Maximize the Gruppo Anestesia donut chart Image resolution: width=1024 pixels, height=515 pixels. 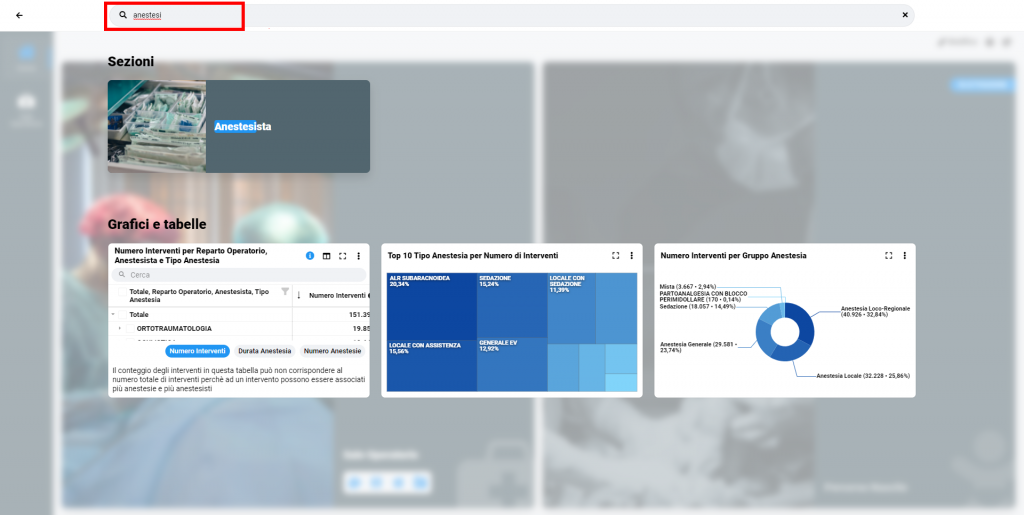pyautogui.click(x=888, y=256)
